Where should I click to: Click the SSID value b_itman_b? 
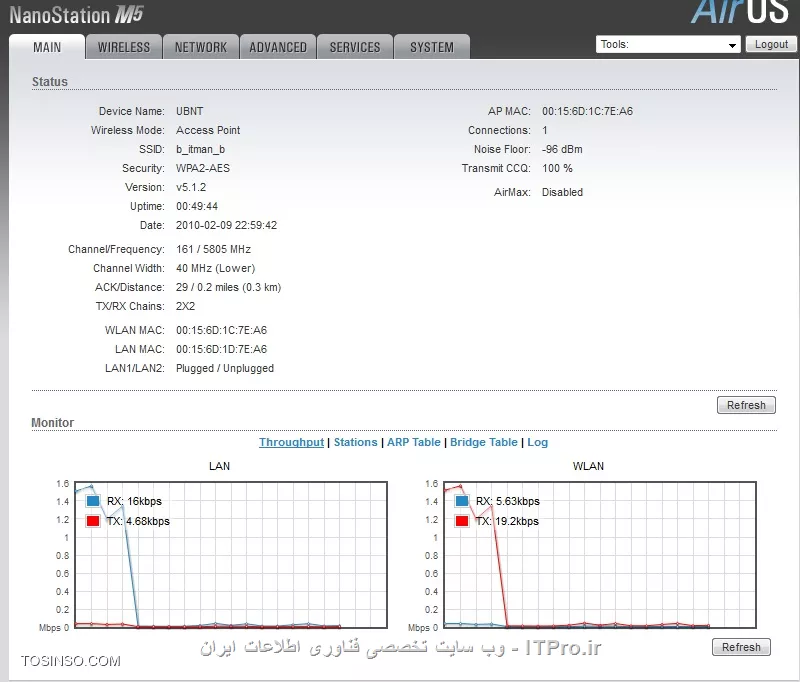pyautogui.click(x=201, y=149)
